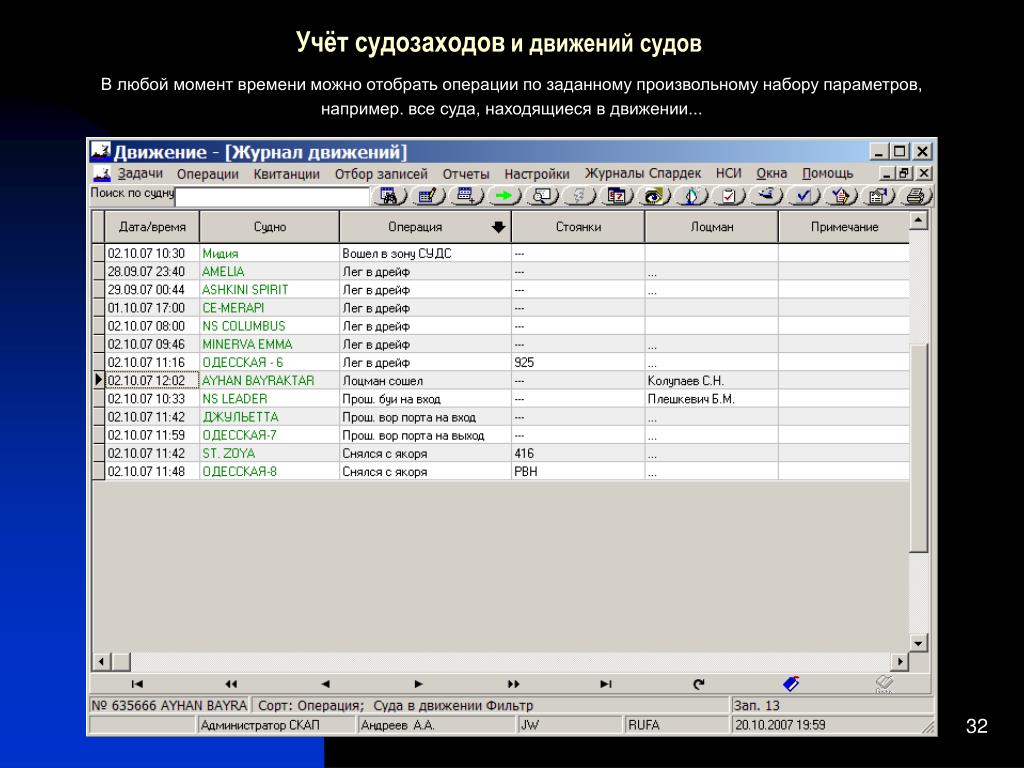Sort by the Лоцман column header
Image resolution: width=1024 pixels, height=768 pixels.
click(x=711, y=227)
